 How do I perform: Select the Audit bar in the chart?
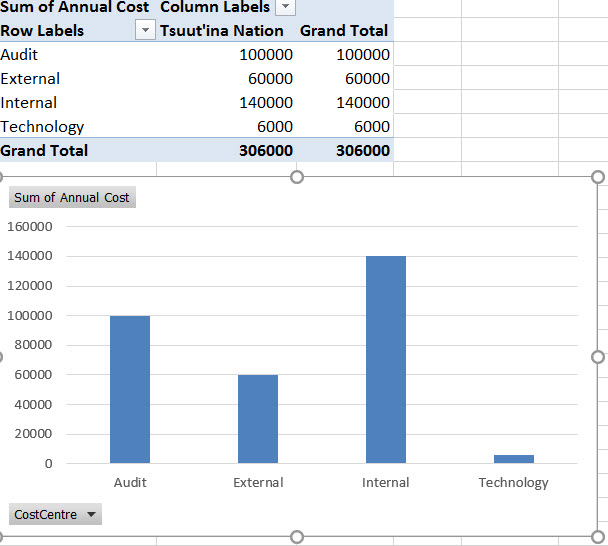(130, 389)
